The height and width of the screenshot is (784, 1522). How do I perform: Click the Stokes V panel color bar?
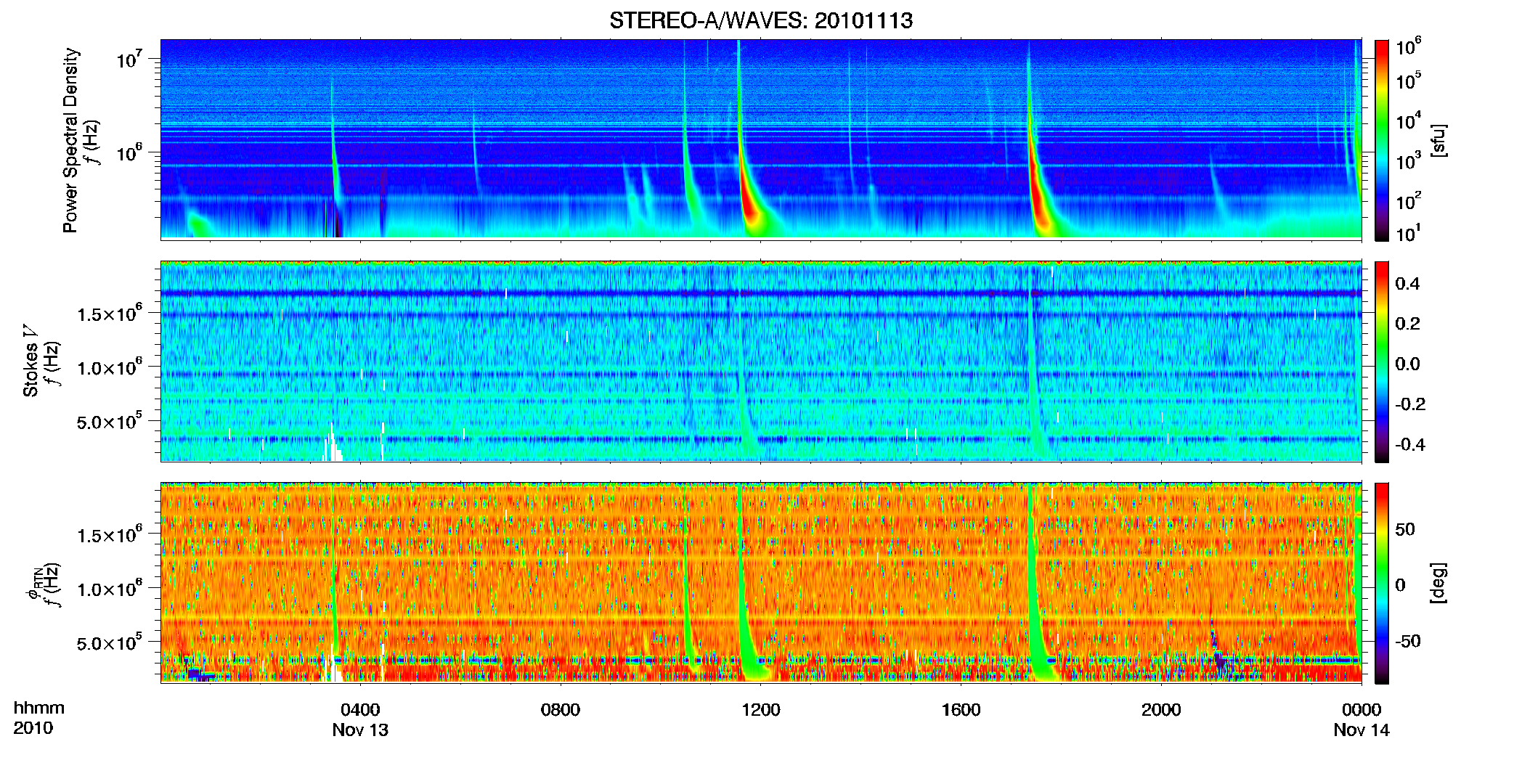tap(1382, 362)
